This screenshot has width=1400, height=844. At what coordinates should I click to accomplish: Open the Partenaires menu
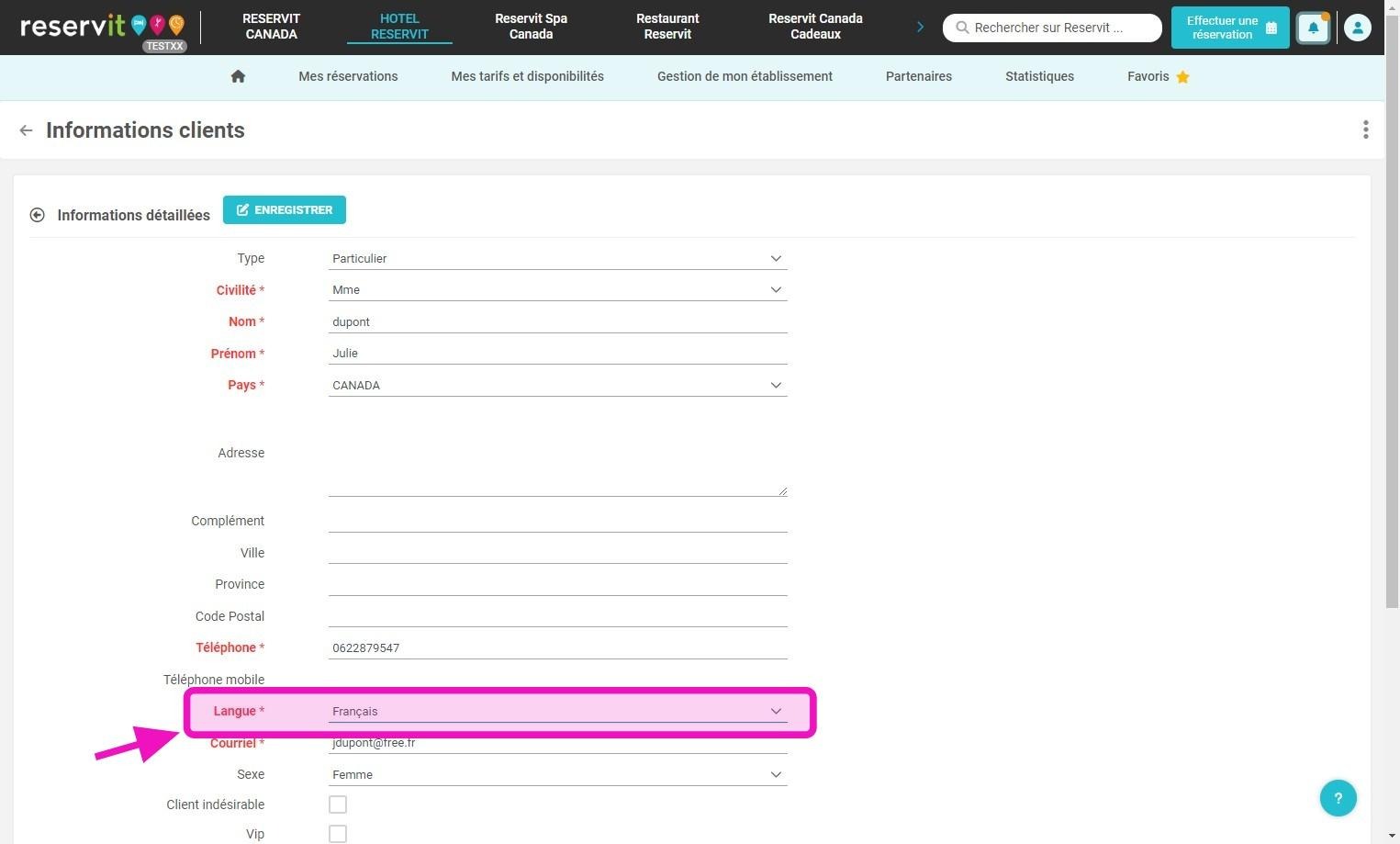(x=918, y=76)
